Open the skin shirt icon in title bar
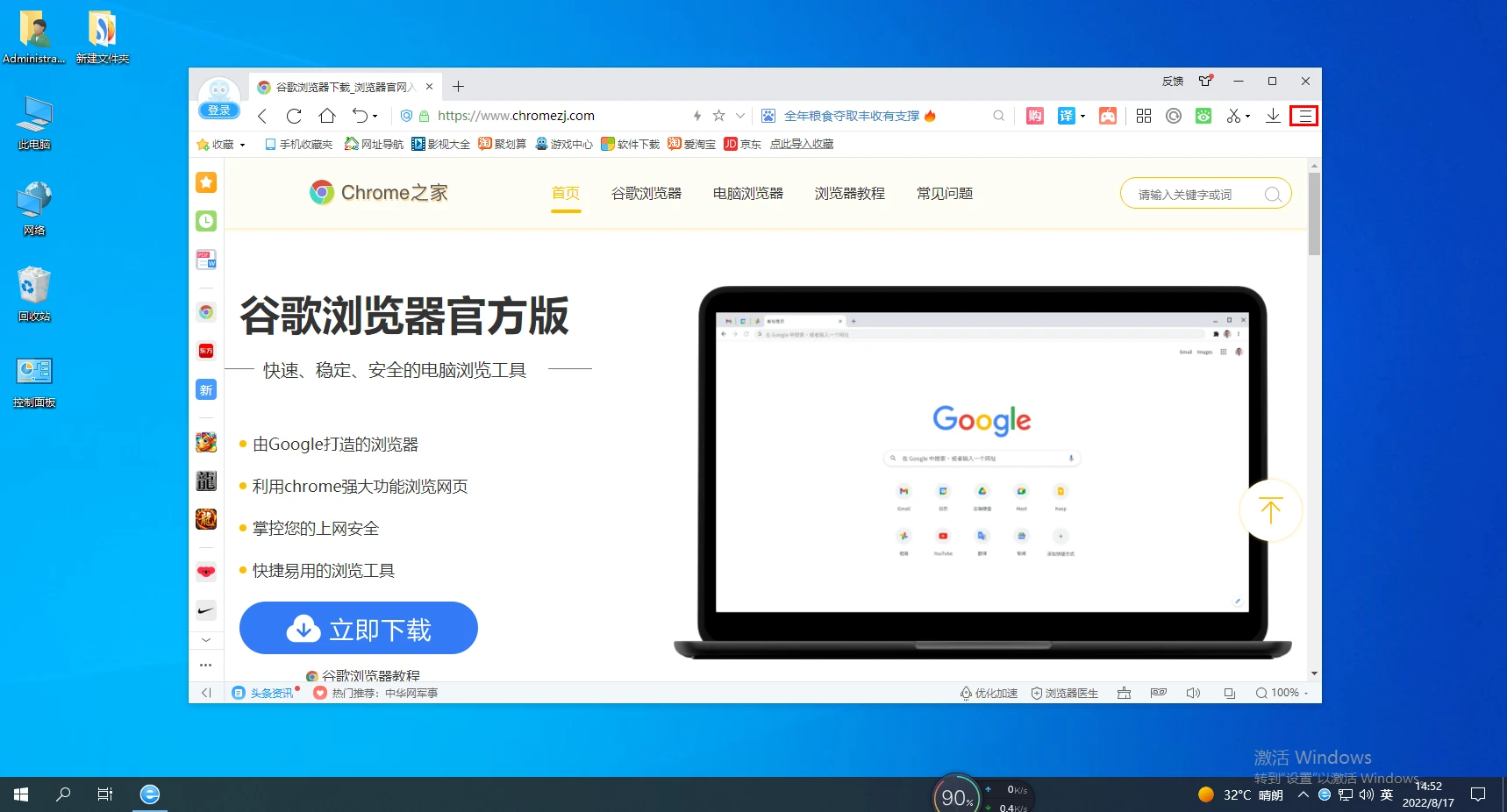 pyautogui.click(x=1206, y=81)
